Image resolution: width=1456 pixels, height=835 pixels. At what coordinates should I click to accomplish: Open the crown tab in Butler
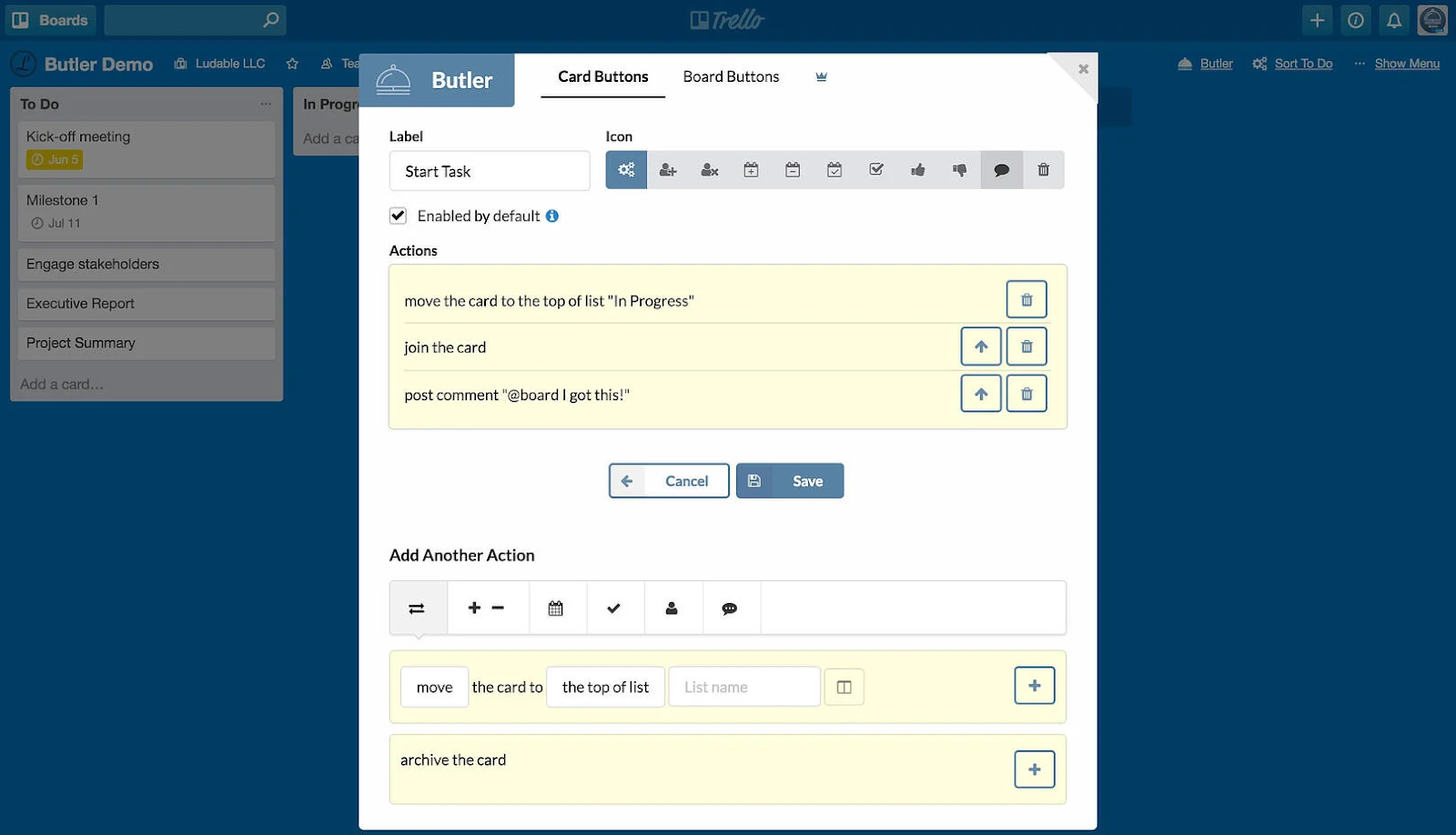(x=822, y=76)
